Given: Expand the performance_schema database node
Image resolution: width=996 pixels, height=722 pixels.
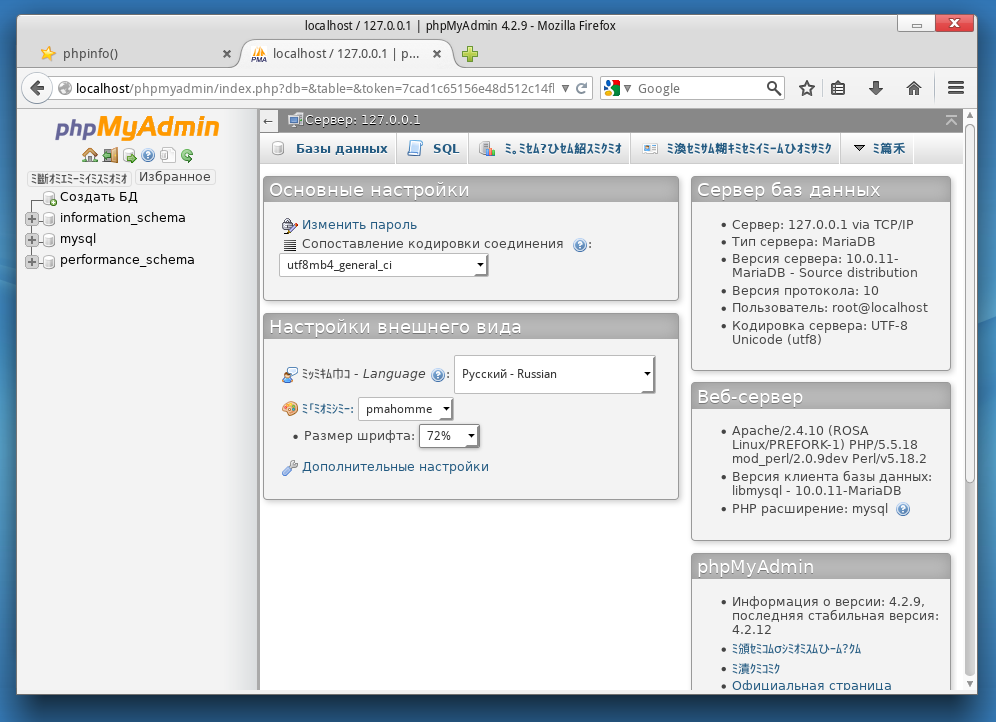Looking at the screenshot, I should click(32, 261).
